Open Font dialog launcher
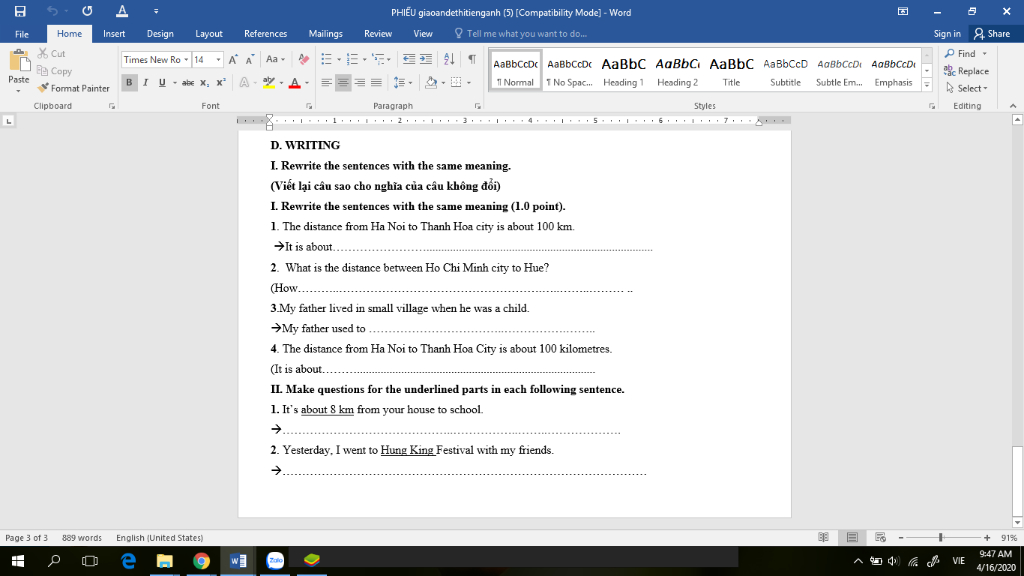 click(x=309, y=106)
